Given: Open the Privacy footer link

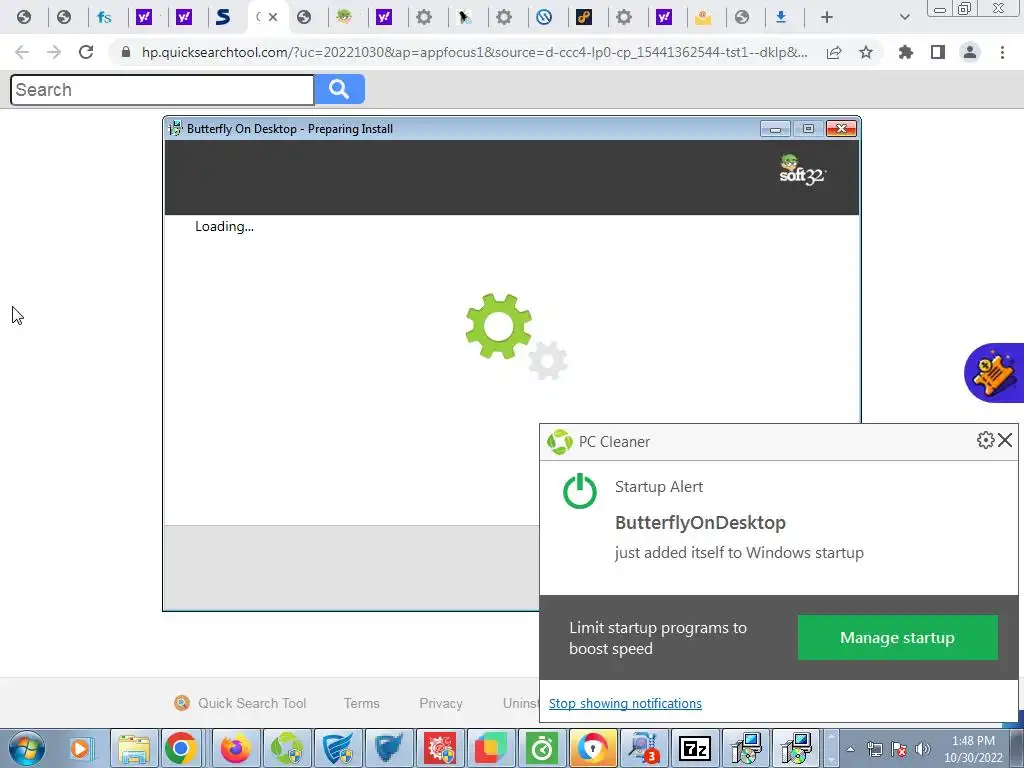Looking at the screenshot, I should click(x=441, y=703).
